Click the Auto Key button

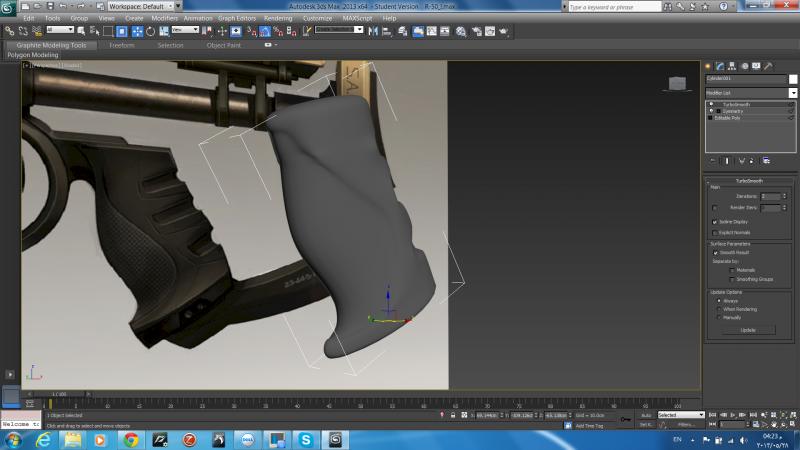pos(646,415)
